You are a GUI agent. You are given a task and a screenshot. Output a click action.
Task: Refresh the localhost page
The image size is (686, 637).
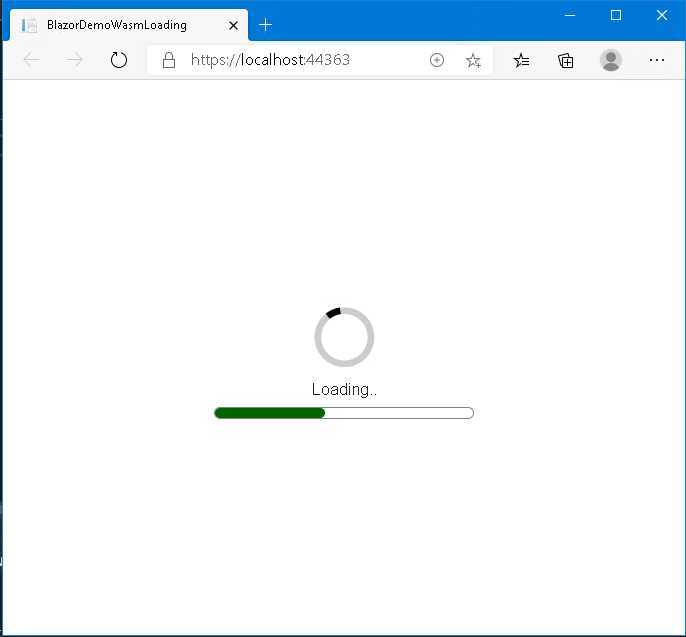click(119, 60)
